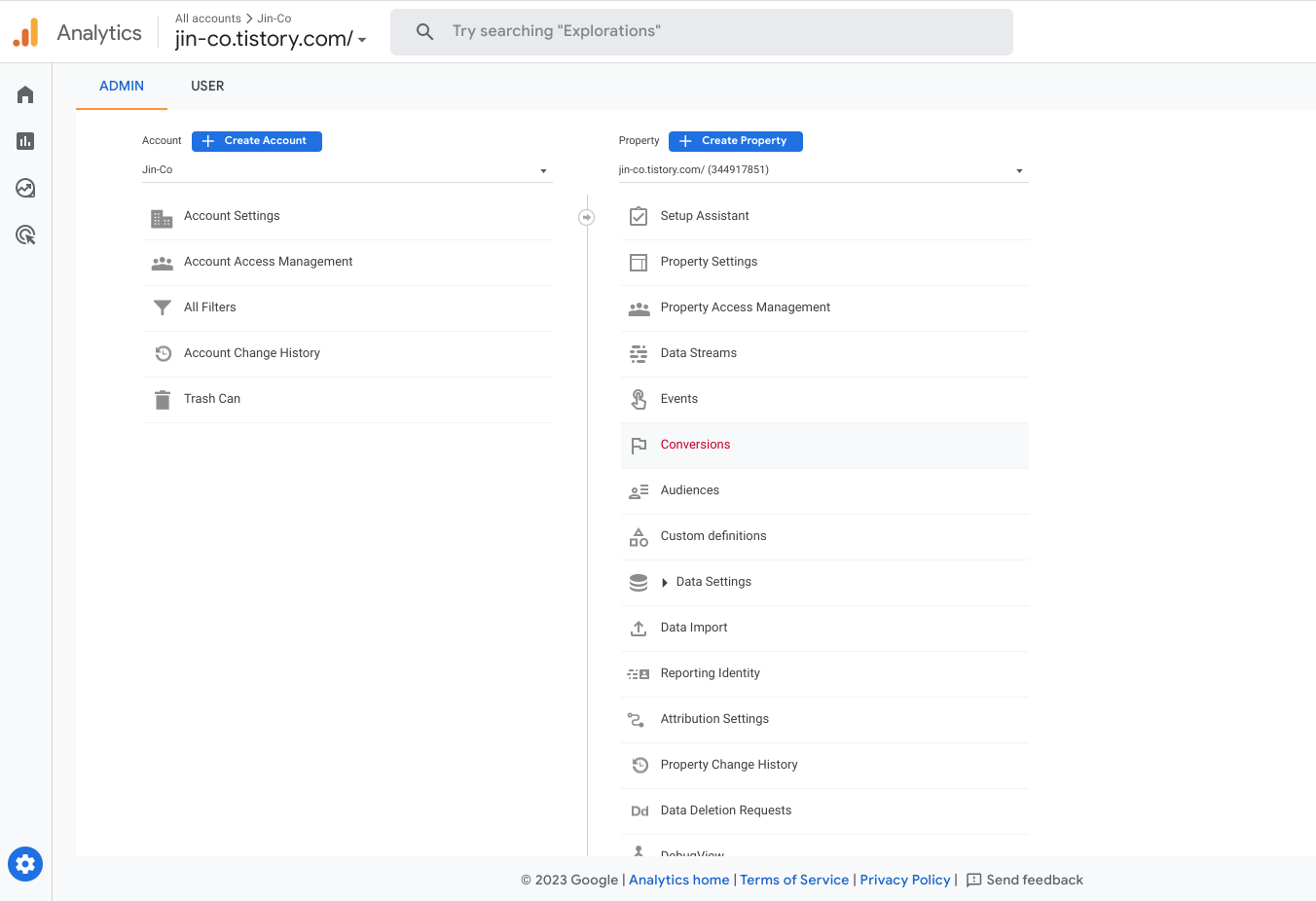Open the Analytics home link

pos(679,880)
